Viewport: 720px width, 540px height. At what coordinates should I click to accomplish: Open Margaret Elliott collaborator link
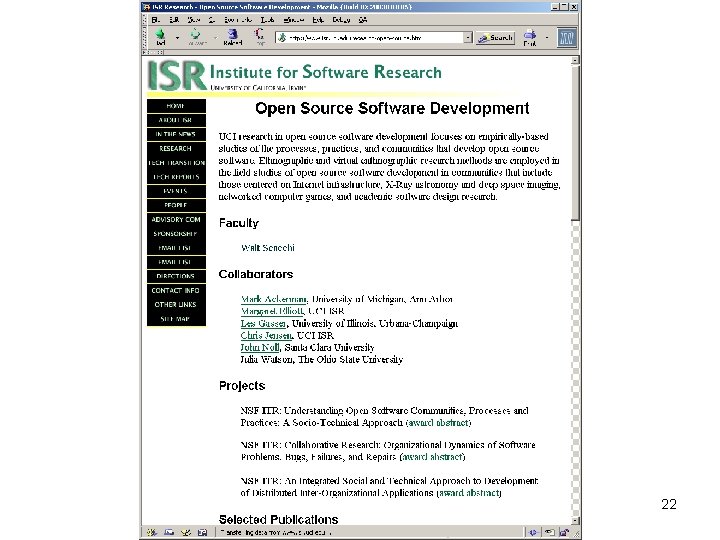tap(272, 311)
